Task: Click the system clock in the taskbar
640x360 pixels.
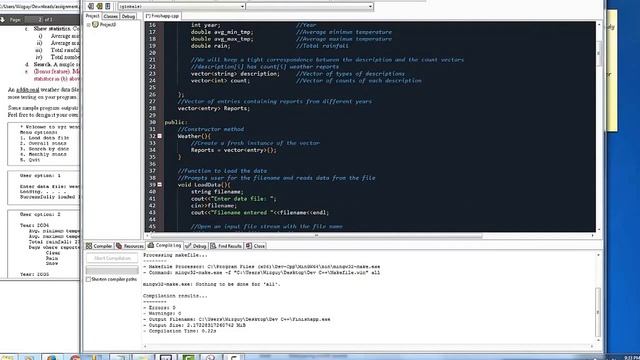Action: click(x=631, y=358)
